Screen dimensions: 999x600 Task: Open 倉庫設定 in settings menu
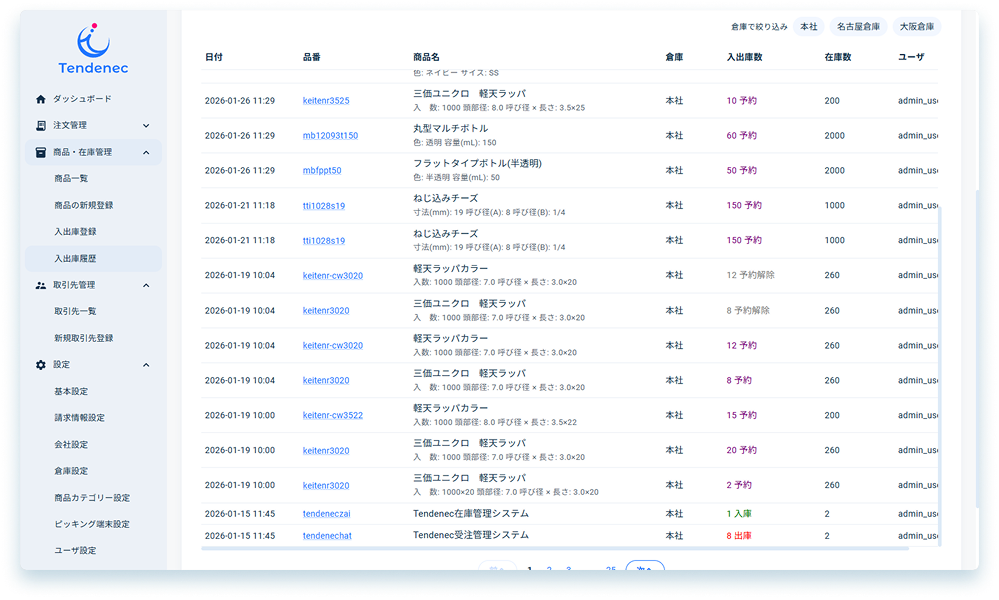pyautogui.click(x=71, y=470)
